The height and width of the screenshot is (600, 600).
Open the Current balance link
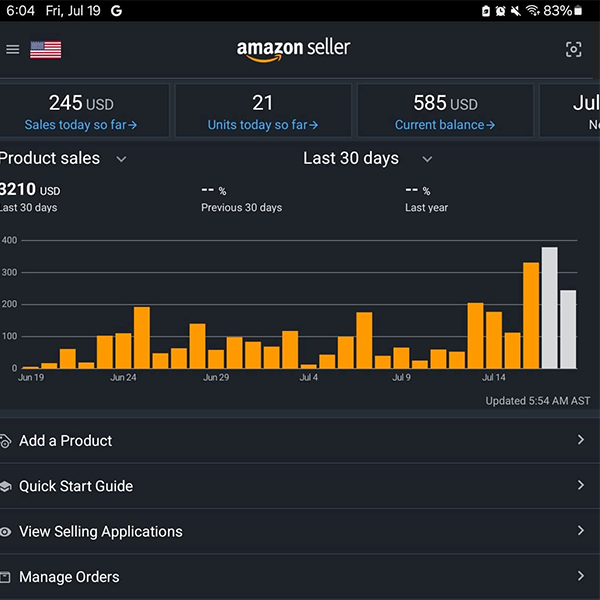[x=445, y=125]
